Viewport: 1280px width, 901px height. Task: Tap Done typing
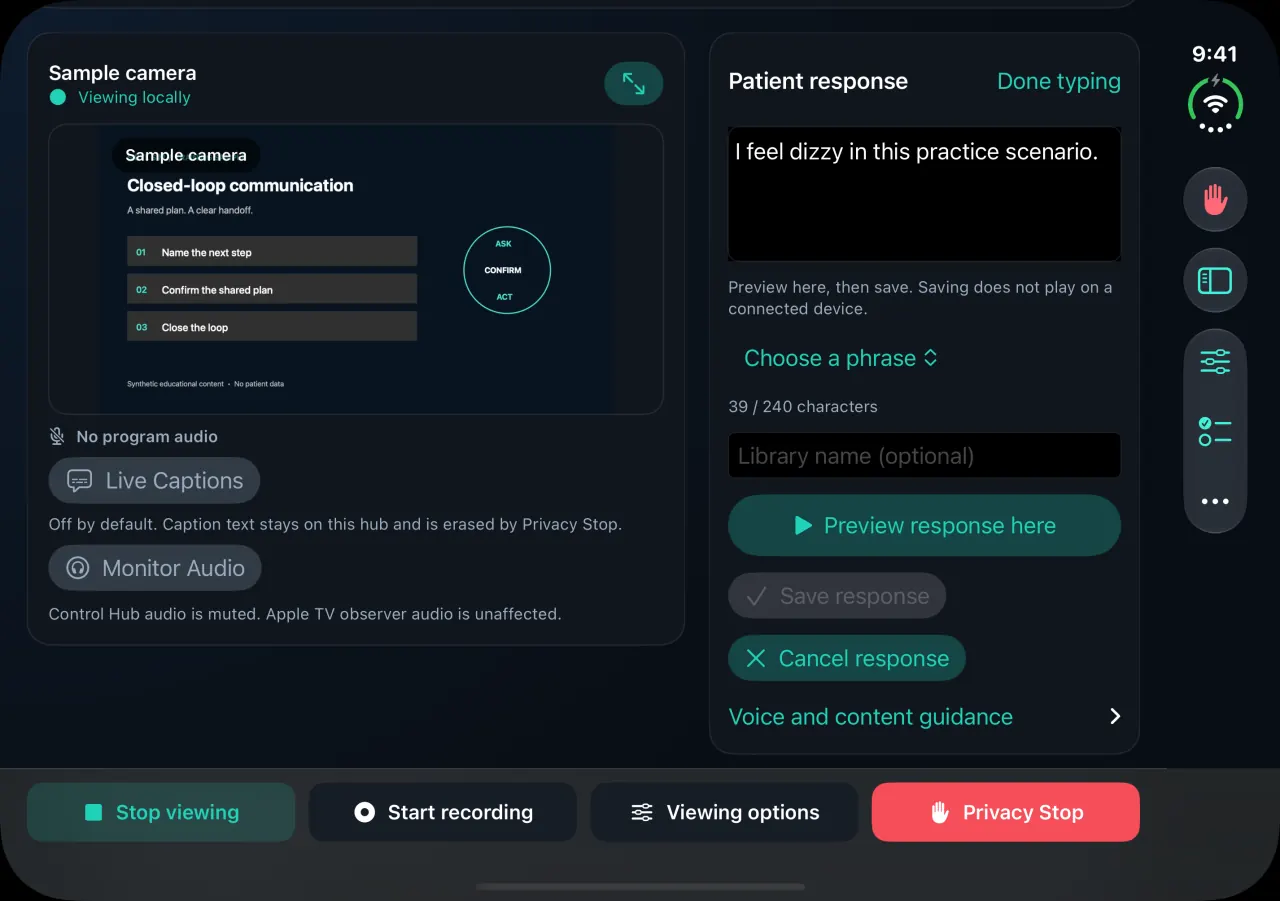[x=1059, y=82]
